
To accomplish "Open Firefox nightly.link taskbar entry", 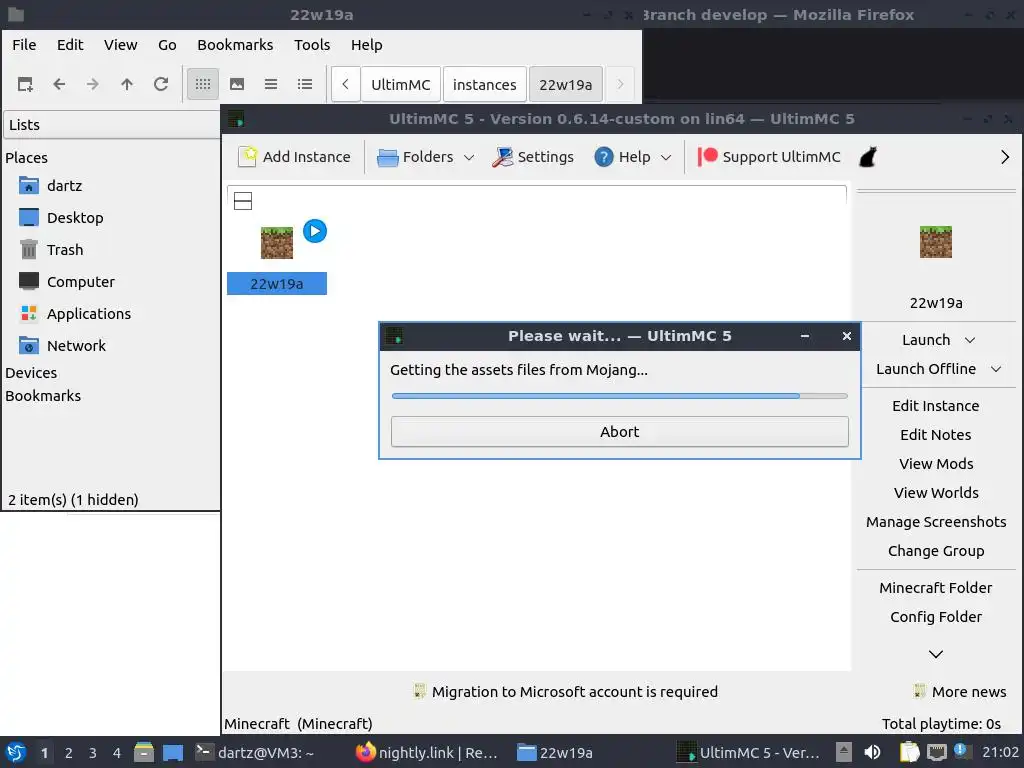I will [x=427, y=753].
